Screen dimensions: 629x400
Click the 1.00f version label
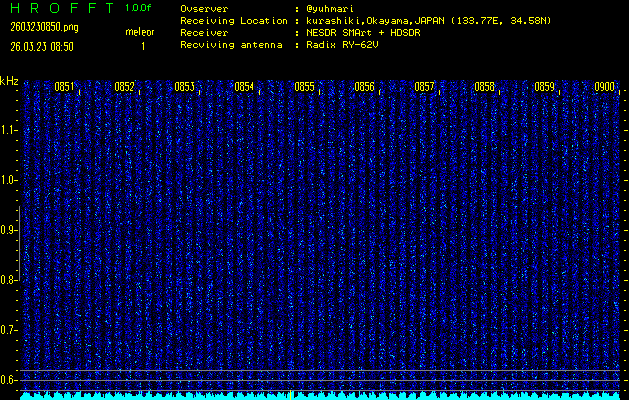[x=139, y=8]
